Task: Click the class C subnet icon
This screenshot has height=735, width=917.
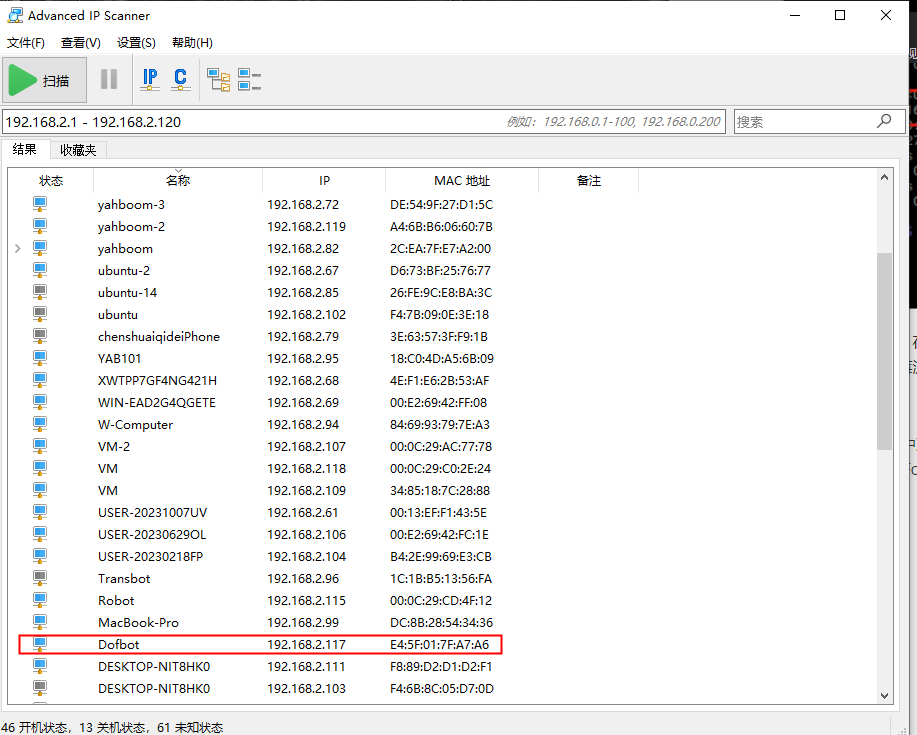Action: click(181, 80)
